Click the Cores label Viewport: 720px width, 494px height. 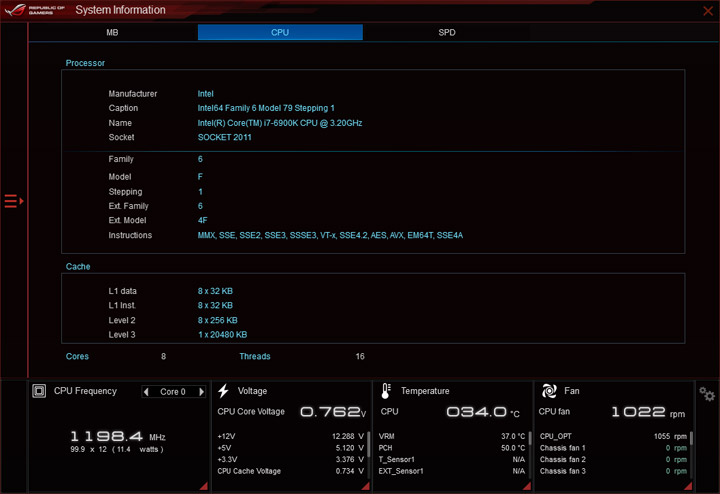[x=77, y=356]
